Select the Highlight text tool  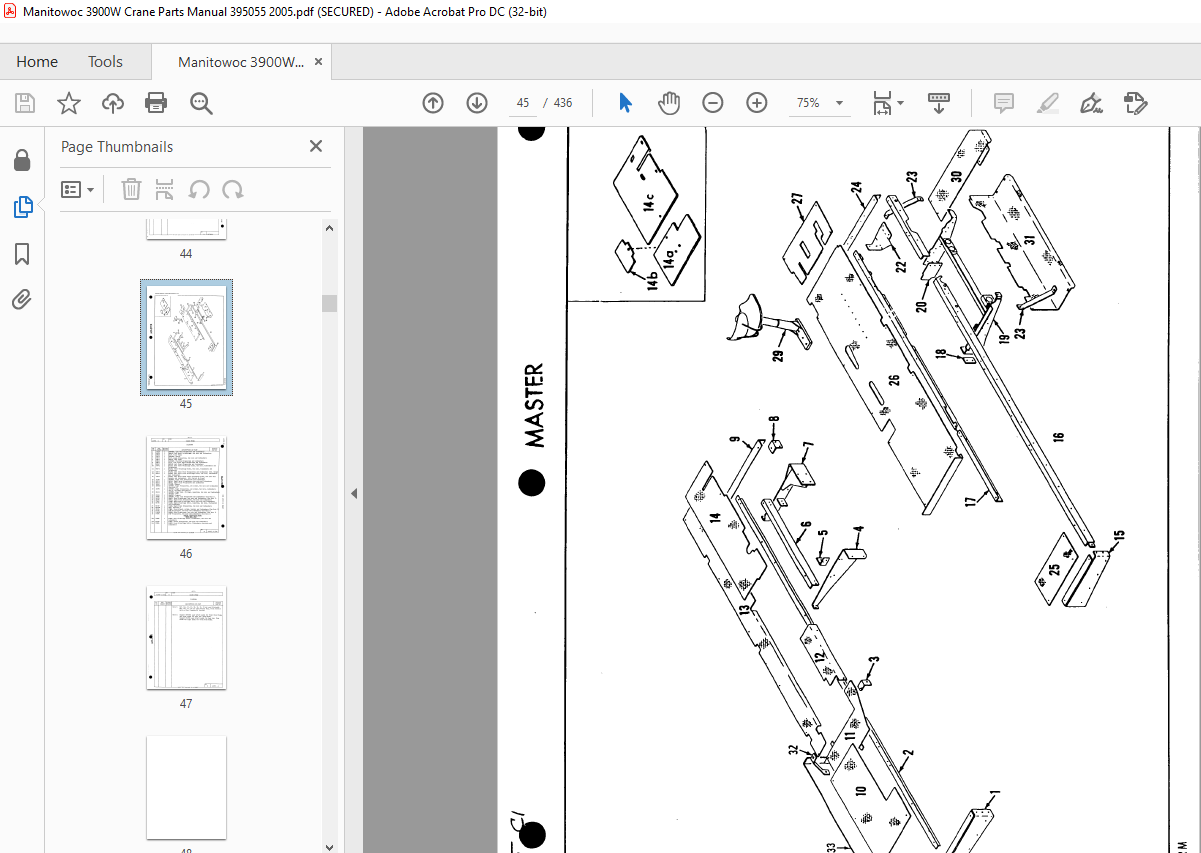(1048, 103)
